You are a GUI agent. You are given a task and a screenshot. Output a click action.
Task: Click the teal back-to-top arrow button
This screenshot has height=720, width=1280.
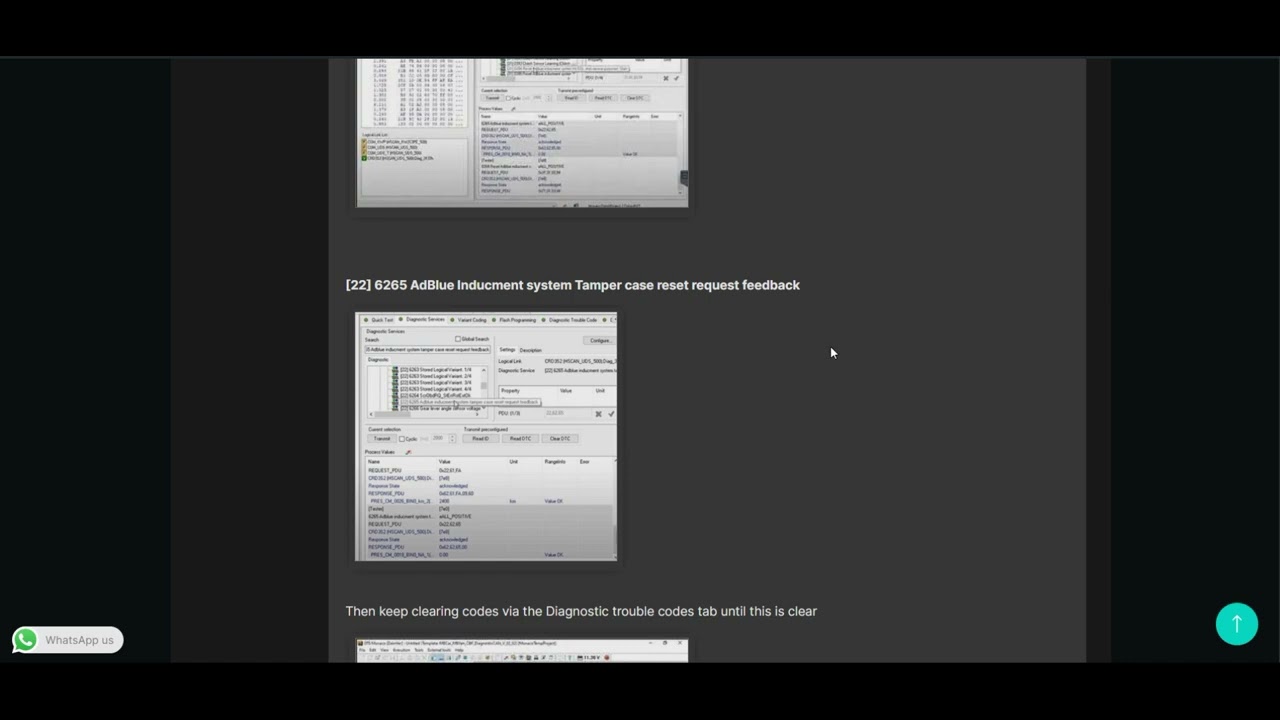[x=1237, y=624]
